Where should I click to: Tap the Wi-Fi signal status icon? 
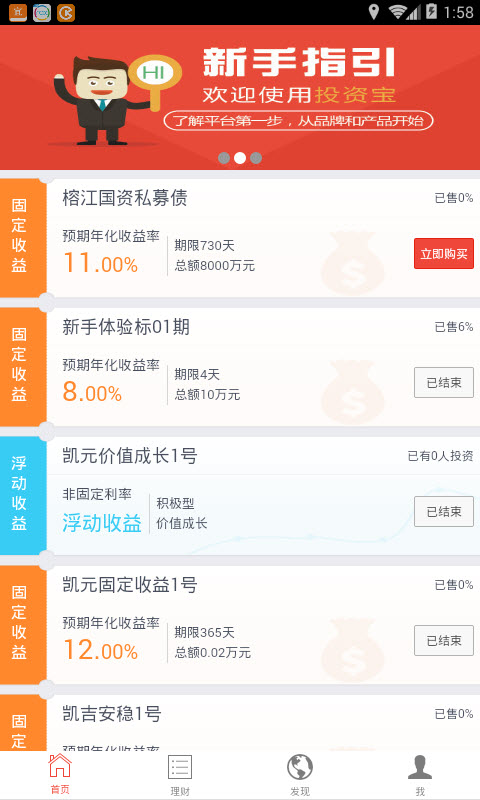click(398, 12)
